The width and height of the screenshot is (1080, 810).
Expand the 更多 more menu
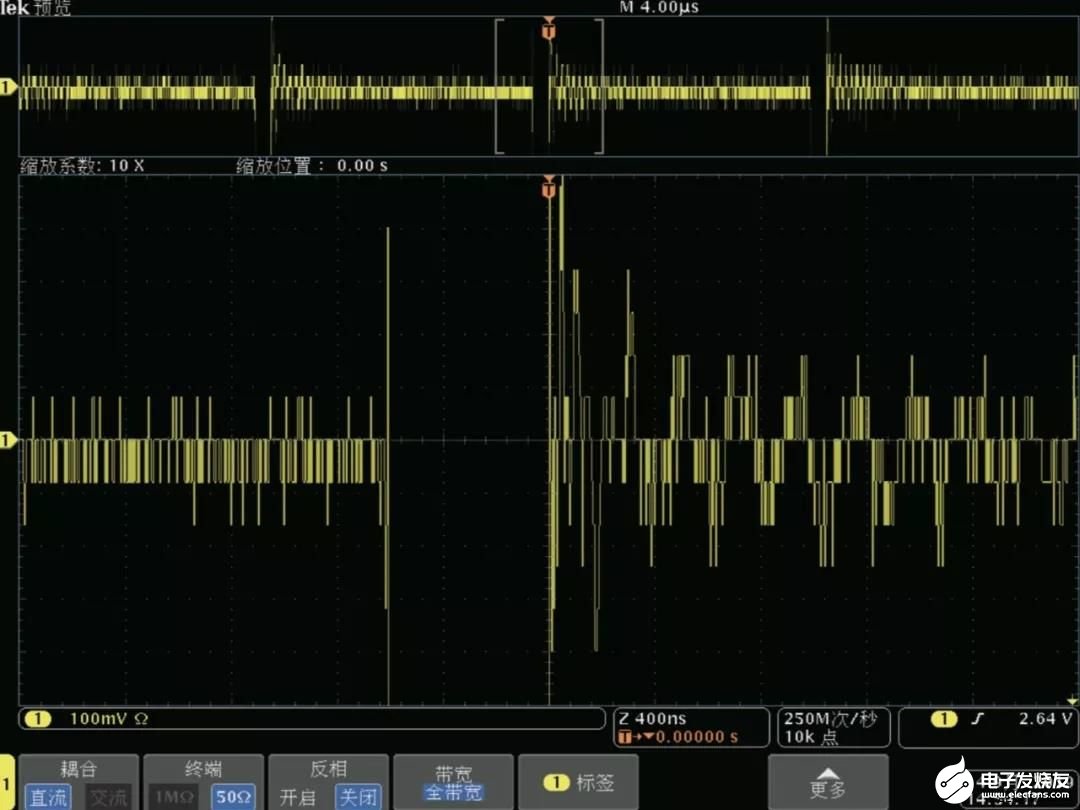point(828,782)
